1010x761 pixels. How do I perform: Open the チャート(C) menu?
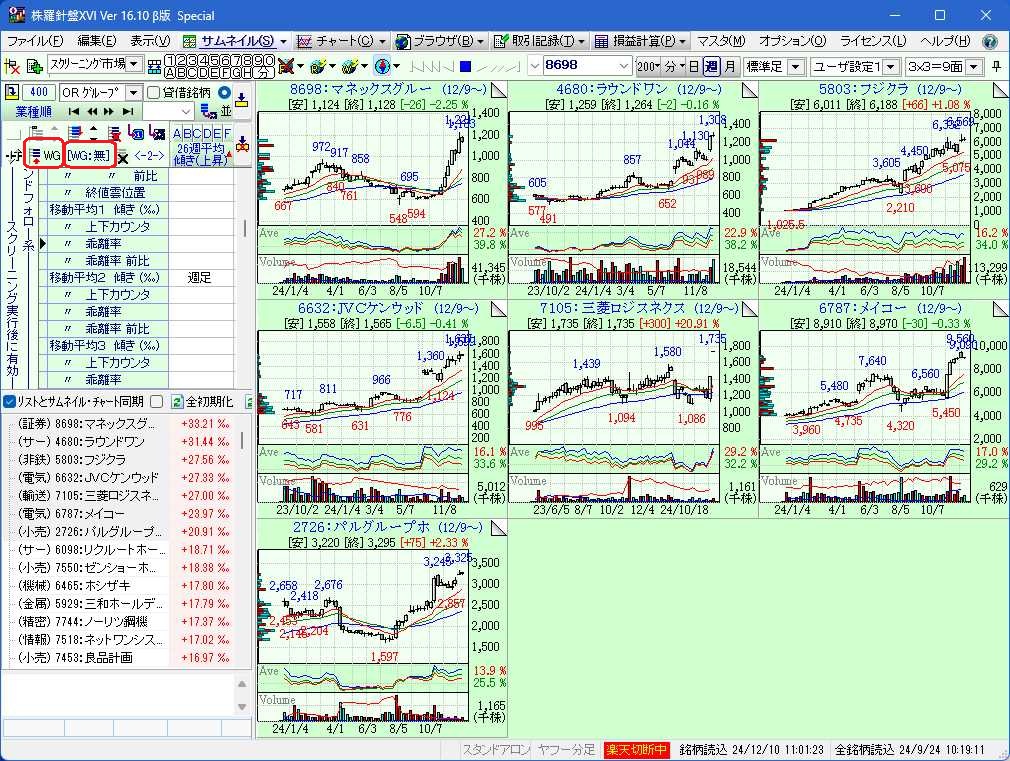tap(341, 41)
